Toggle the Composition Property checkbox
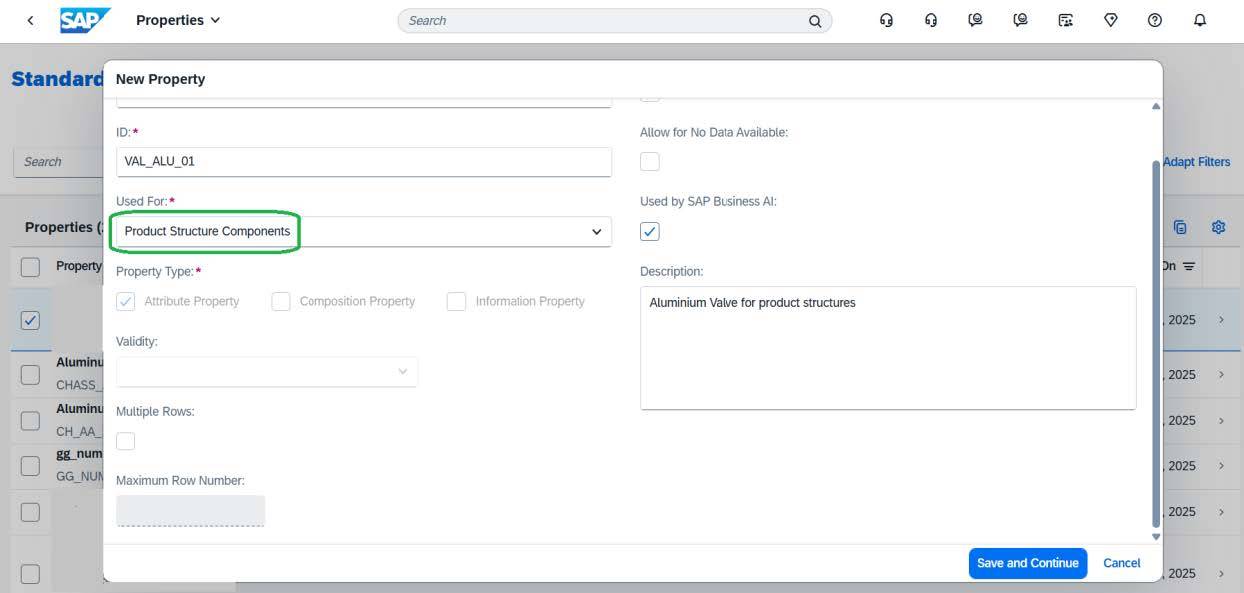 point(281,301)
